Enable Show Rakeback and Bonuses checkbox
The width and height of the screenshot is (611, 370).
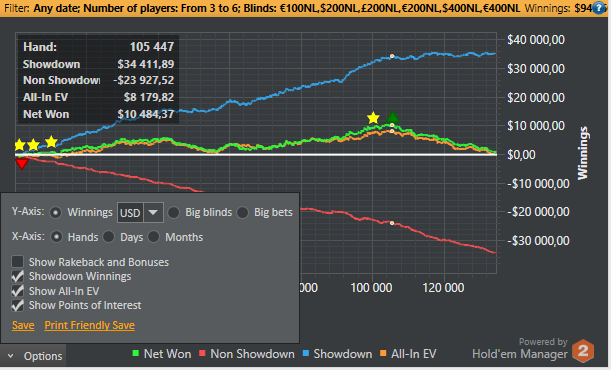coord(18,262)
